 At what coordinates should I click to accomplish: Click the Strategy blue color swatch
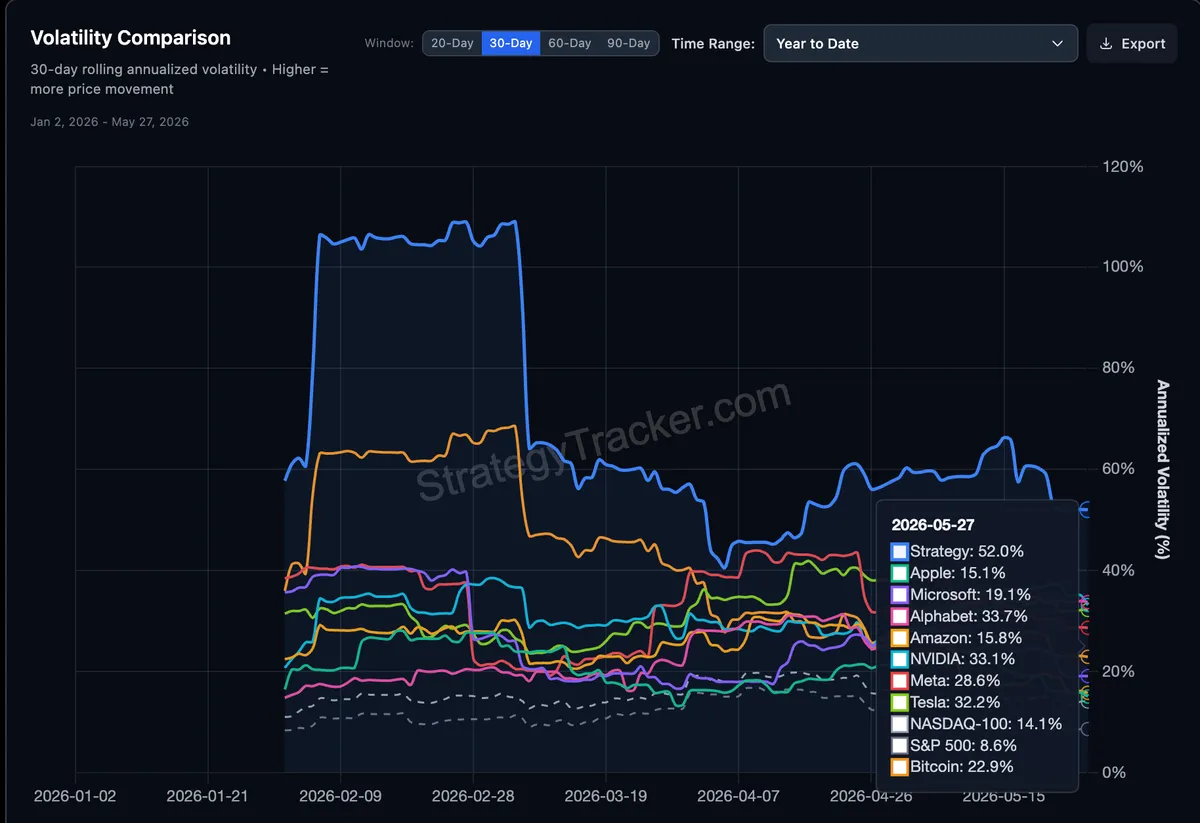pos(899,552)
